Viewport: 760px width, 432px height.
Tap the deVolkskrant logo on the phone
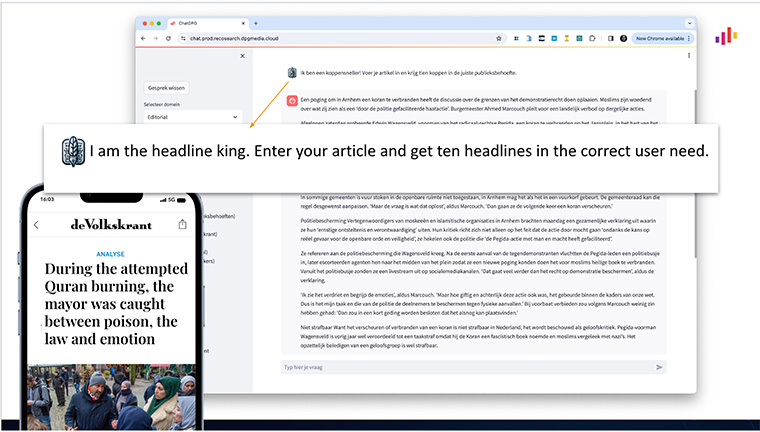tap(111, 224)
